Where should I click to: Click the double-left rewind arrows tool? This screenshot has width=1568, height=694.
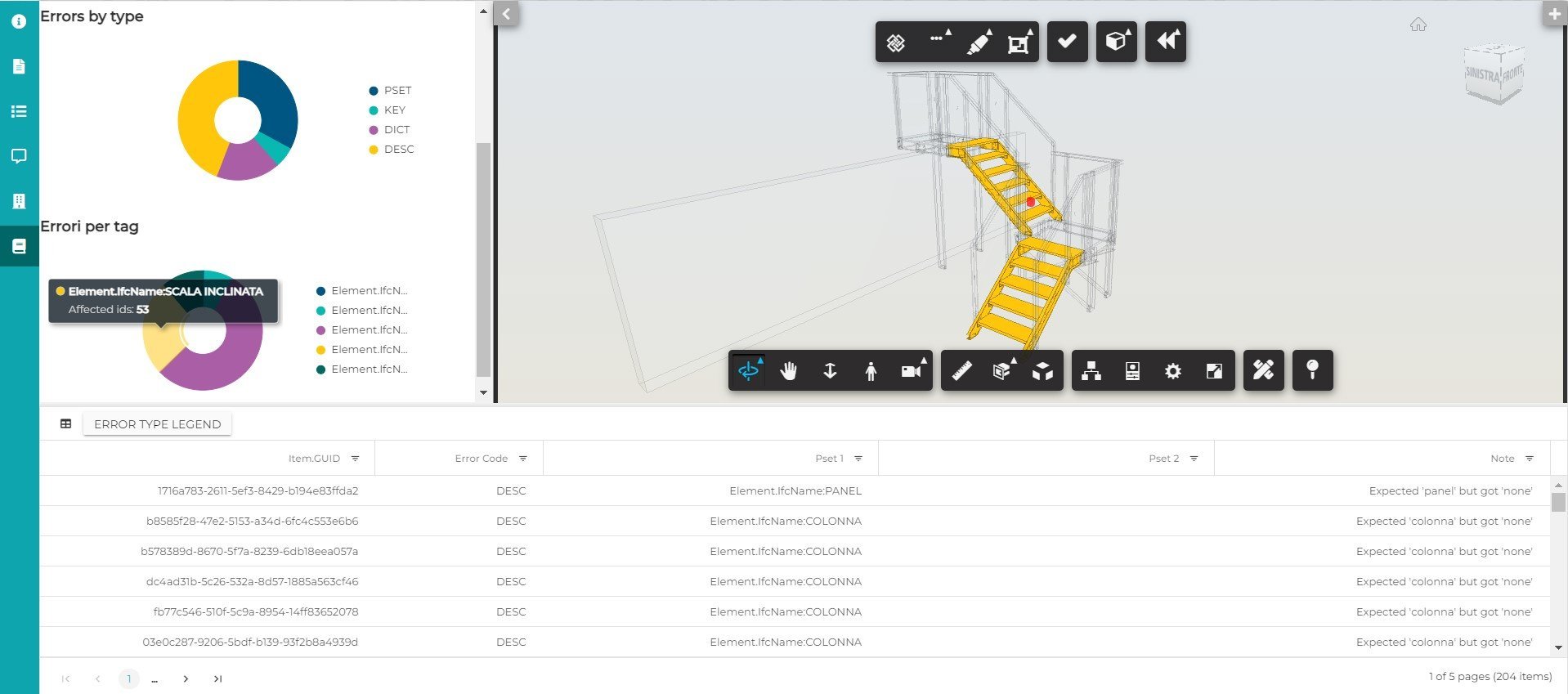pyautogui.click(x=1166, y=41)
